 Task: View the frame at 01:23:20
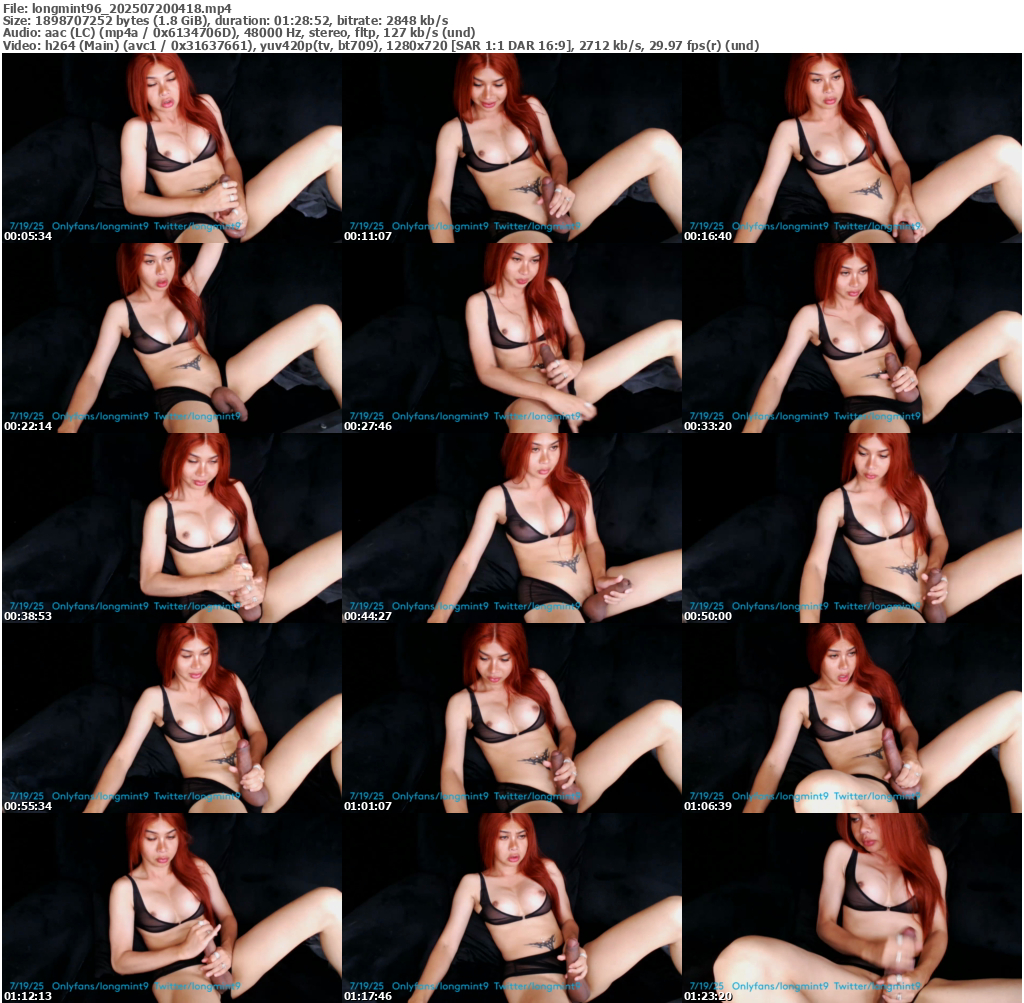852,908
